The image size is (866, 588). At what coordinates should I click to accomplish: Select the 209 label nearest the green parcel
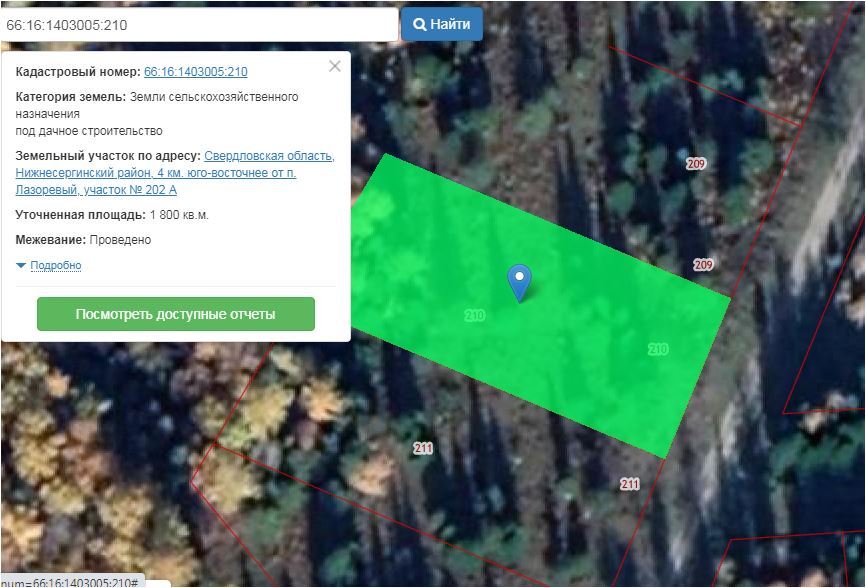(703, 264)
